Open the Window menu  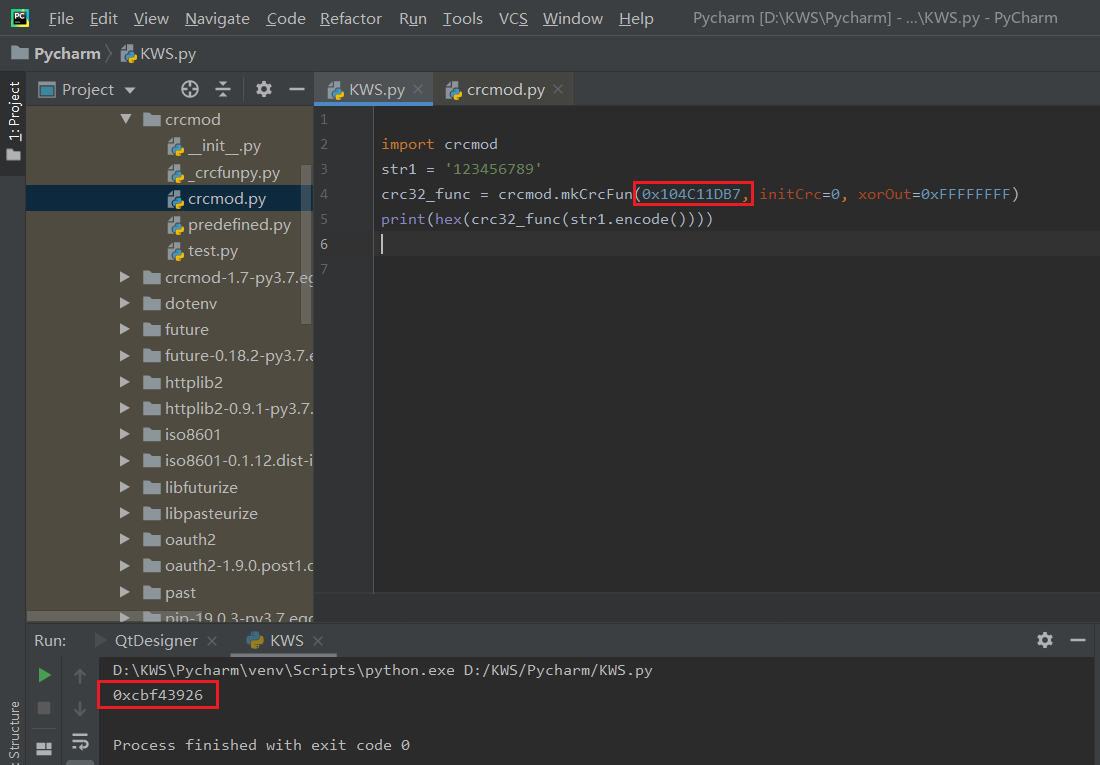572,19
